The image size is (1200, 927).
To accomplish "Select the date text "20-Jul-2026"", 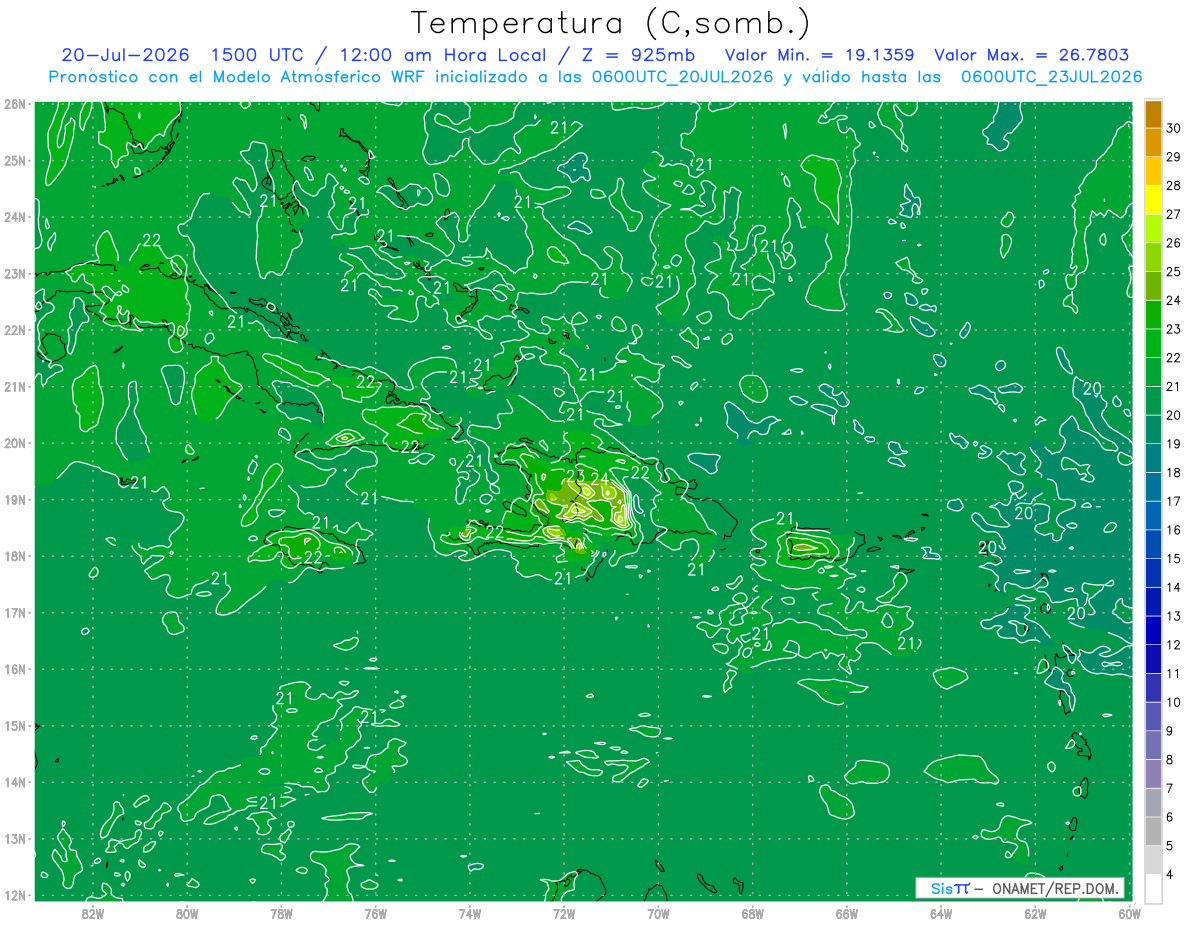I will coord(124,55).
